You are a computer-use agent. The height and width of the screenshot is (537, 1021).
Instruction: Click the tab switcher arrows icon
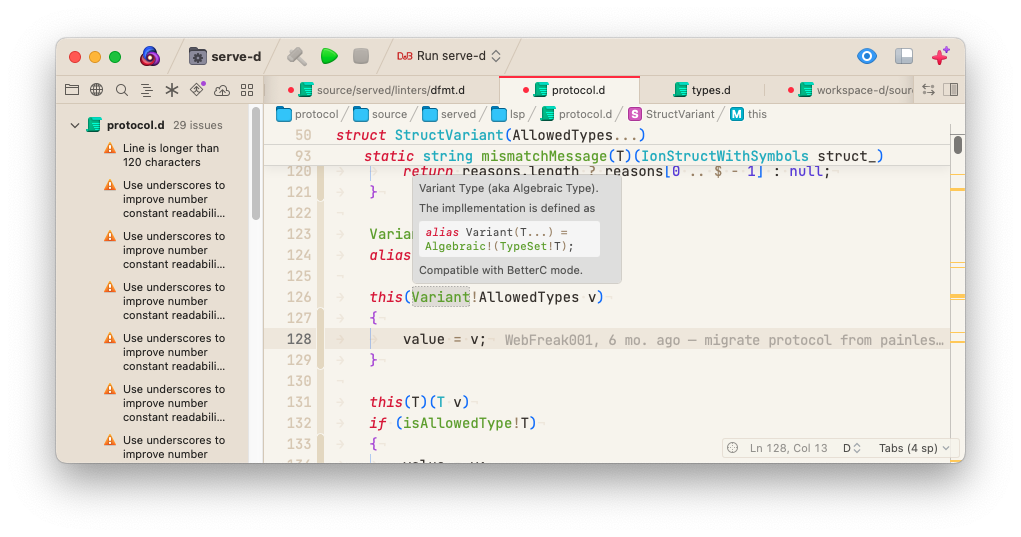click(x=929, y=90)
